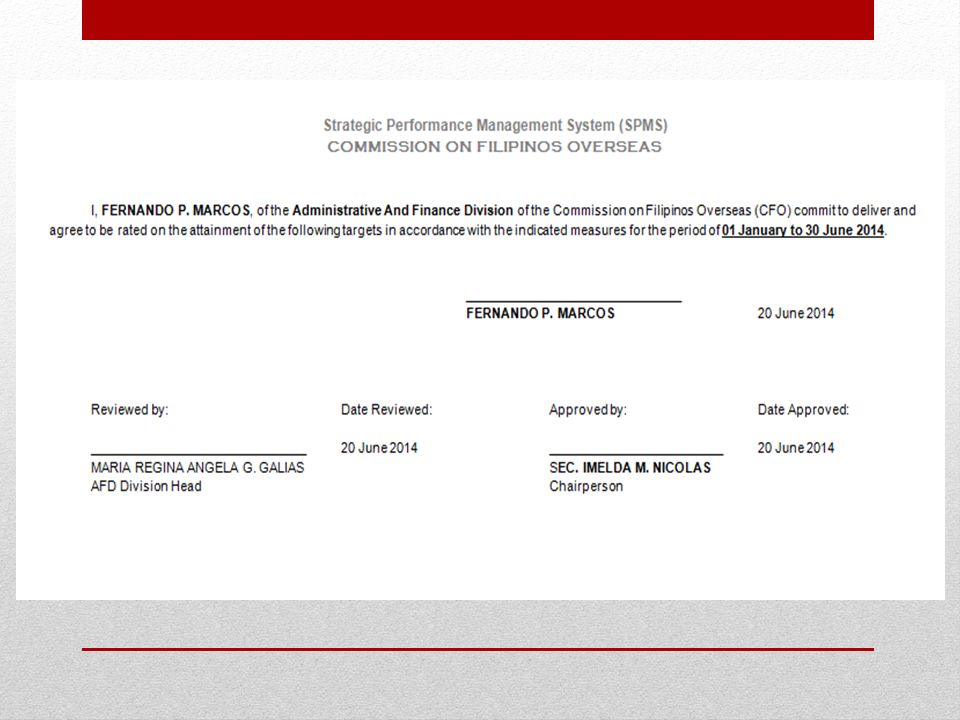Viewport: 960px width, 720px height.
Task: Click 'Commission on Filipinos Overseas (CFO)' in the paragraph
Action: pos(672,211)
